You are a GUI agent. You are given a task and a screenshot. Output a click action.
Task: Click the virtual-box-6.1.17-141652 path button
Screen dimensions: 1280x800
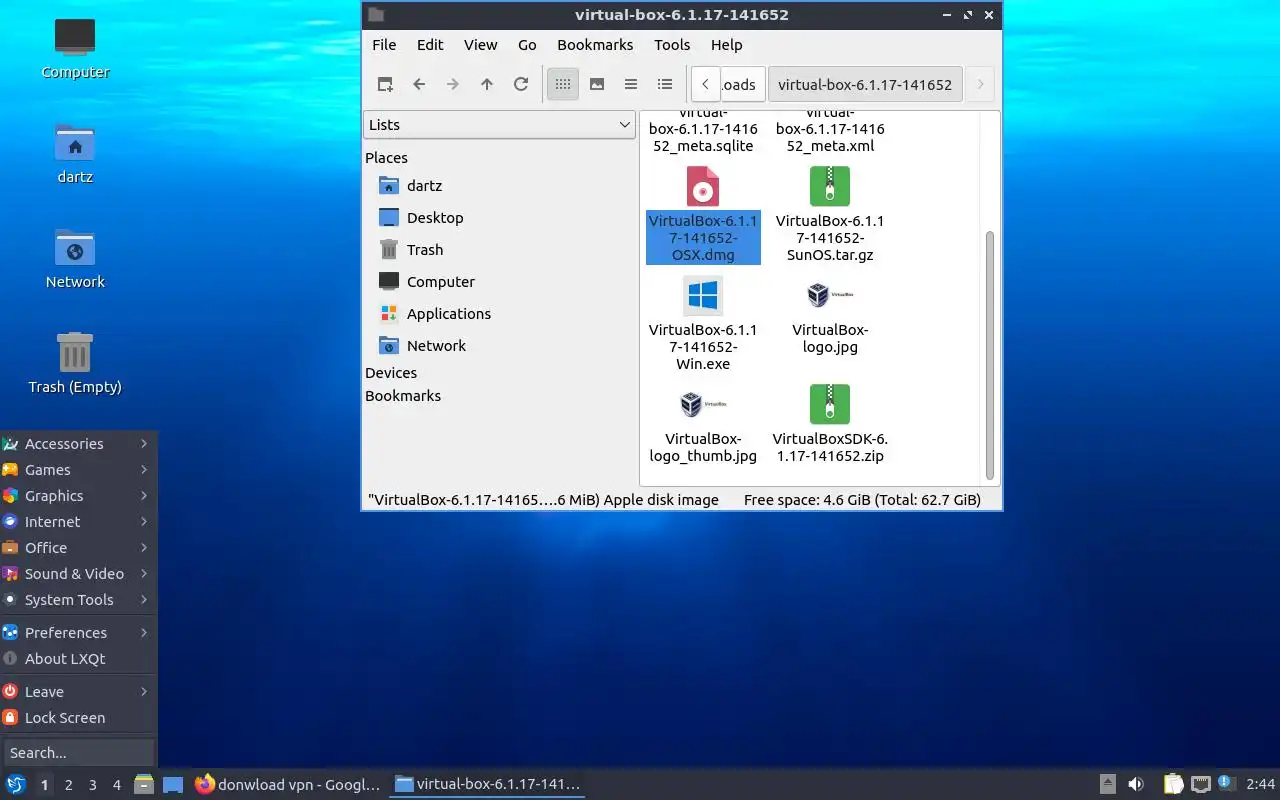click(x=865, y=85)
